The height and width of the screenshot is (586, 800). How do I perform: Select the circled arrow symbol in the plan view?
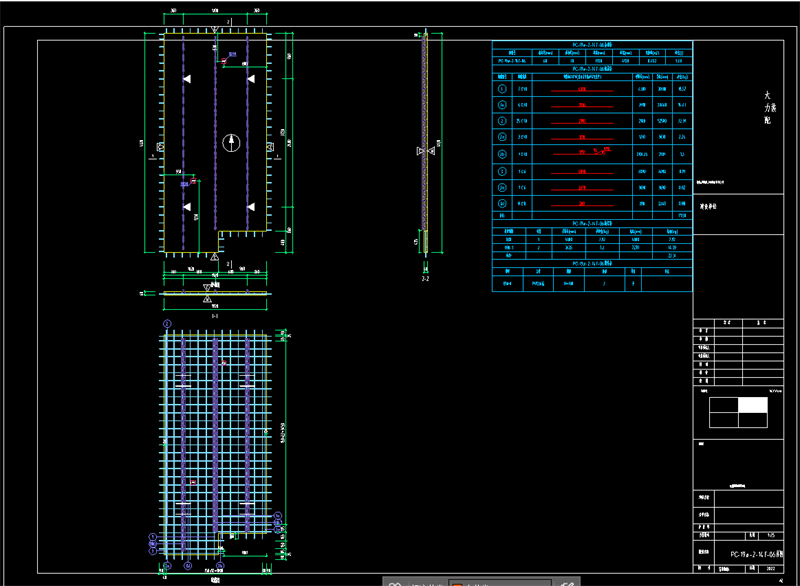[231, 142]
